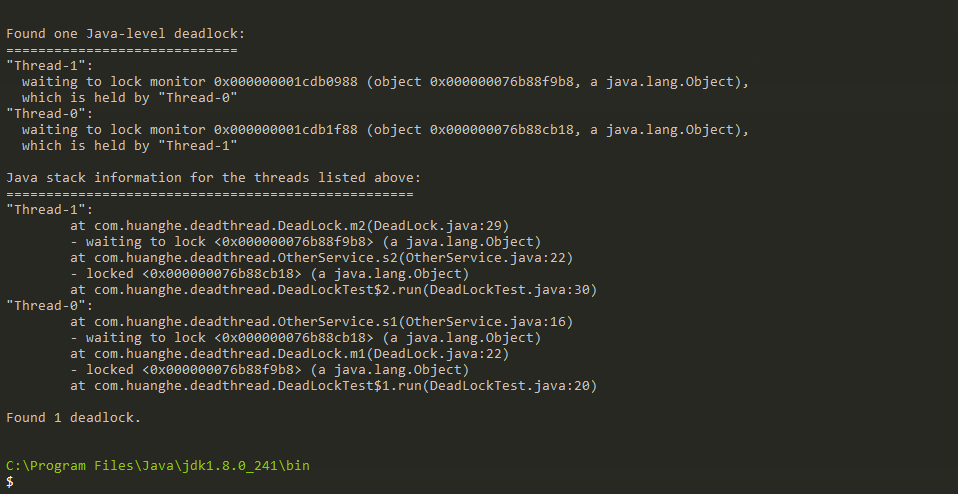The width and height of the screenshot is (958, 494).
Task: Click the "Java stack information" heading line
Action: tap(213, 178)
